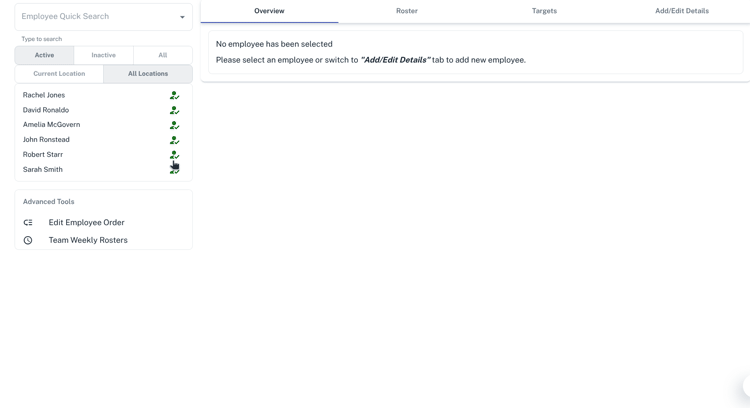This screenshot has width=750, height=408.
Task: Select the Overview tab
Action: point(269,11)
